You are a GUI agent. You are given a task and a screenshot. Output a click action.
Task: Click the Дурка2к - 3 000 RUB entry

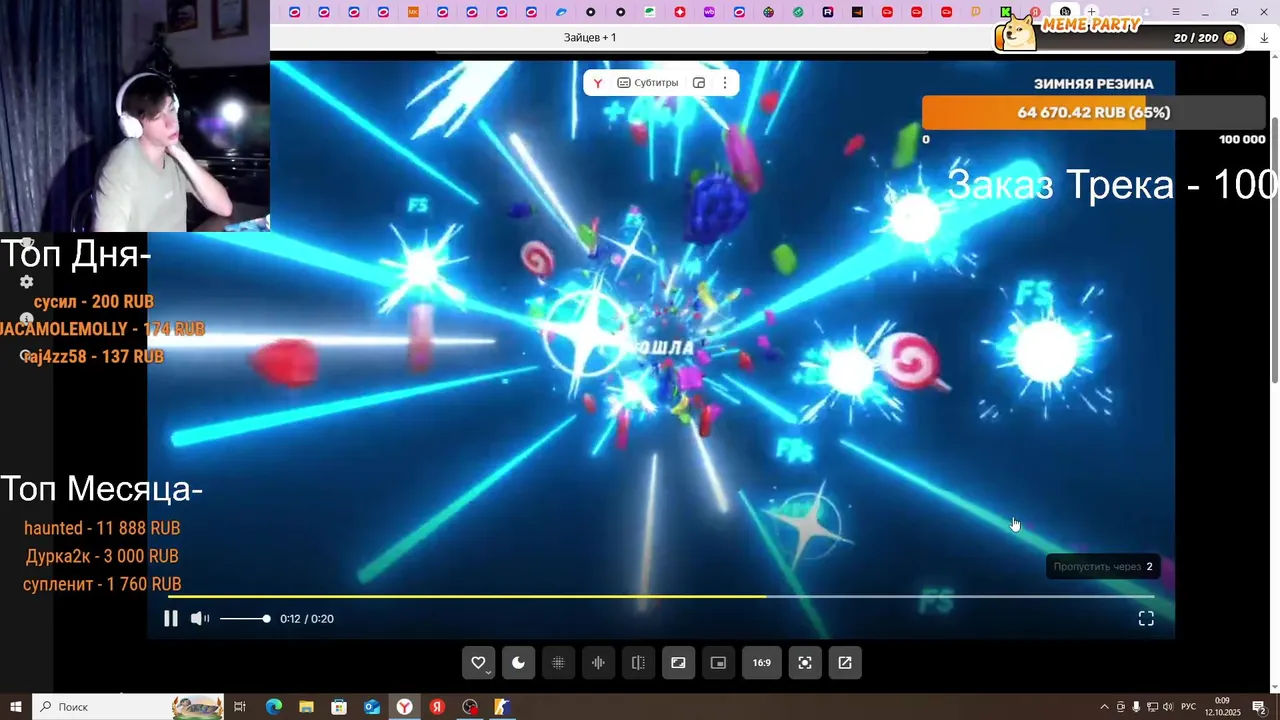pos(102,556)
